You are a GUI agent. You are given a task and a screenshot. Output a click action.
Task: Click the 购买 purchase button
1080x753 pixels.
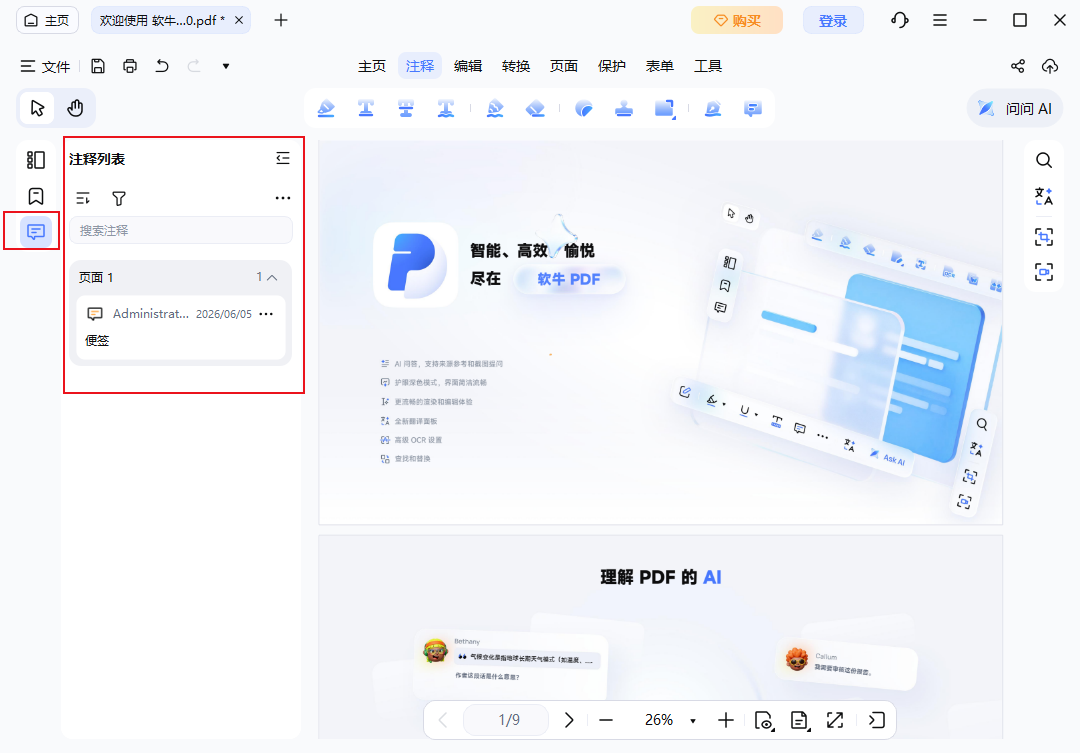(737, 20)
